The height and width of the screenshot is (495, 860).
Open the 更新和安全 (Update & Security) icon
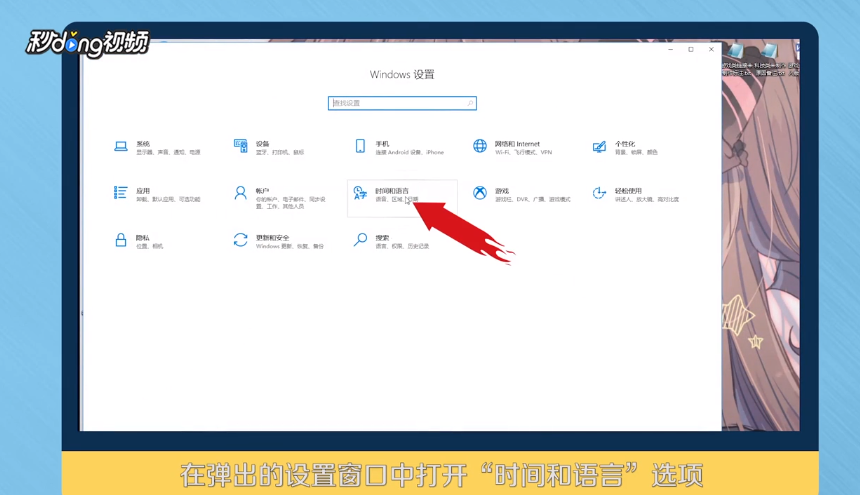[x=240, y=240]
